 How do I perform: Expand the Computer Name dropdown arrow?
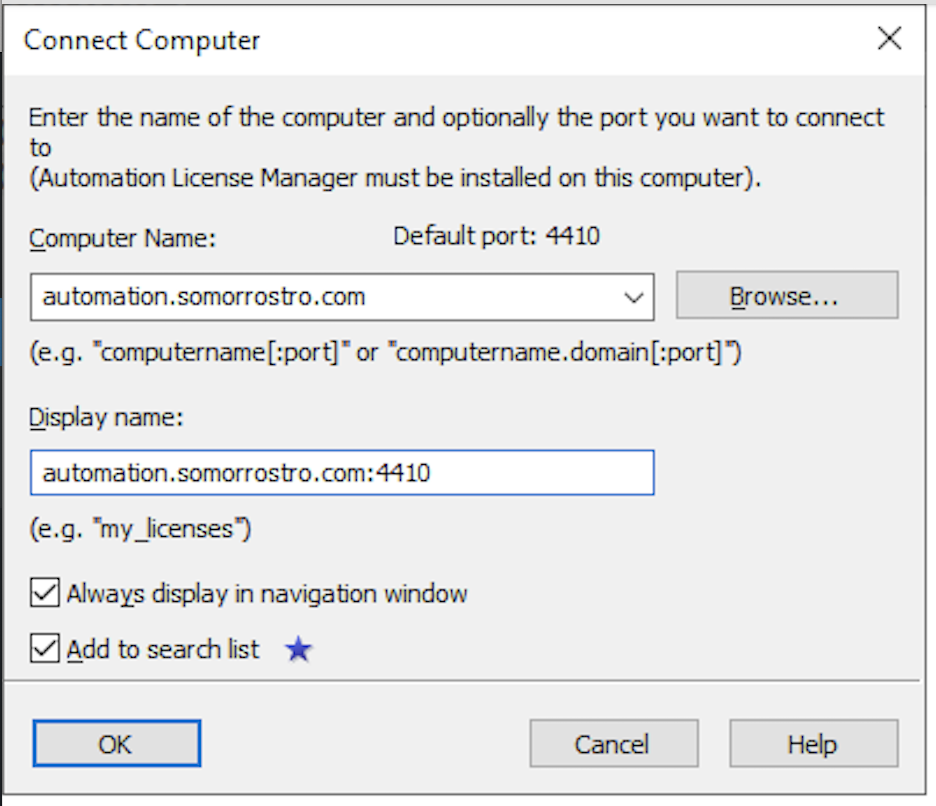pos(632,297)
